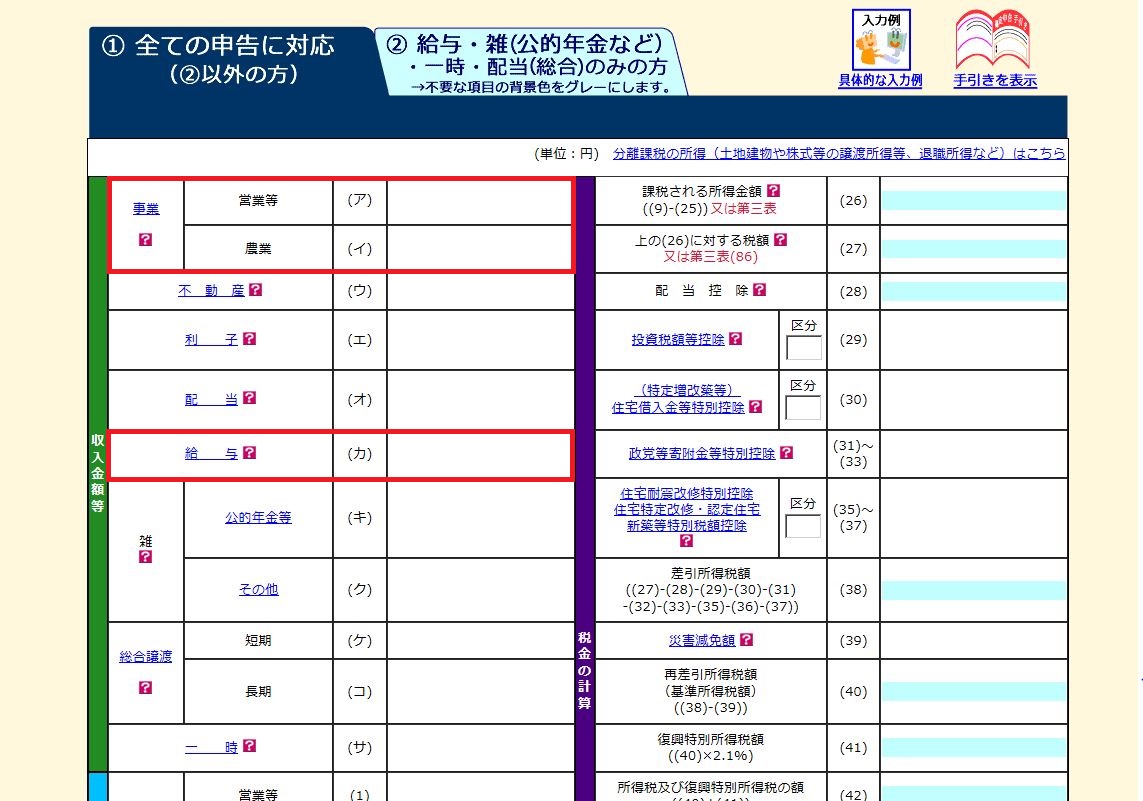Click help icon beside 不動産

tap(255, 290)
